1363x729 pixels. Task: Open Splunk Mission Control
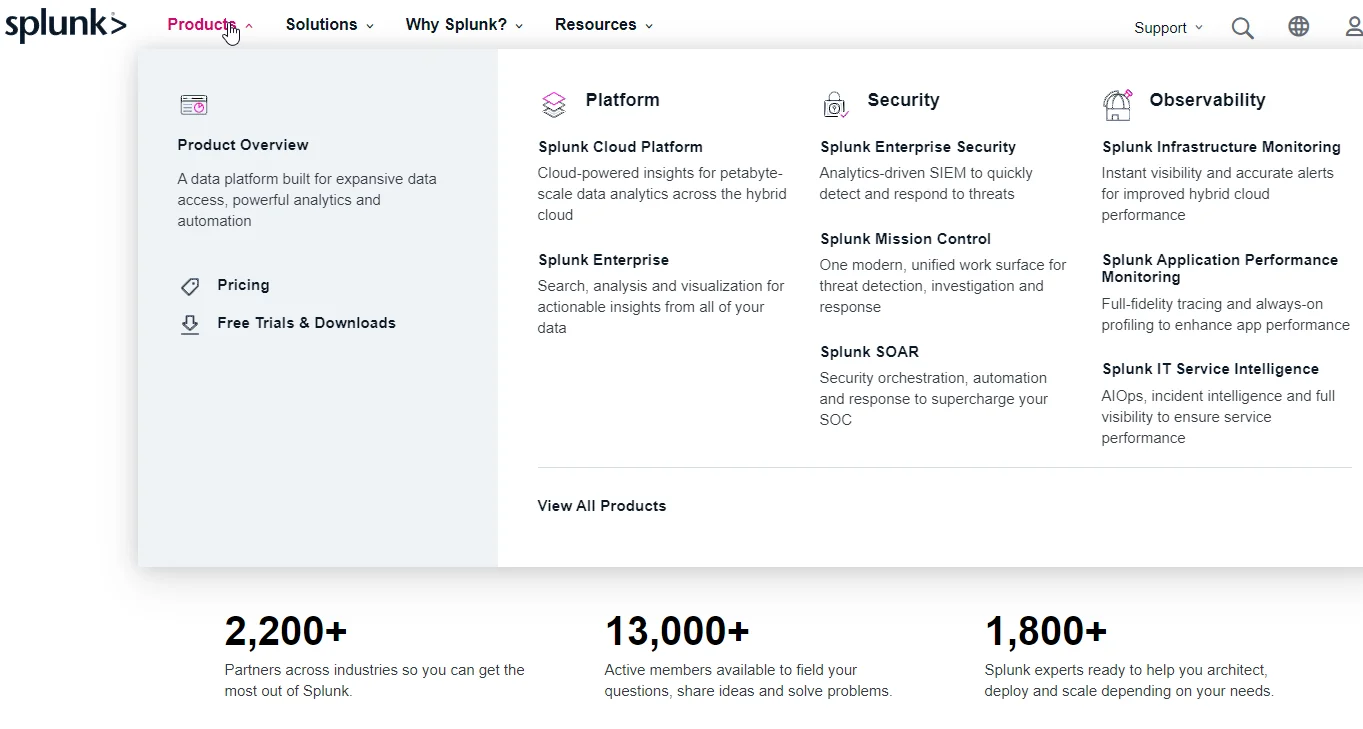[905, 239]
